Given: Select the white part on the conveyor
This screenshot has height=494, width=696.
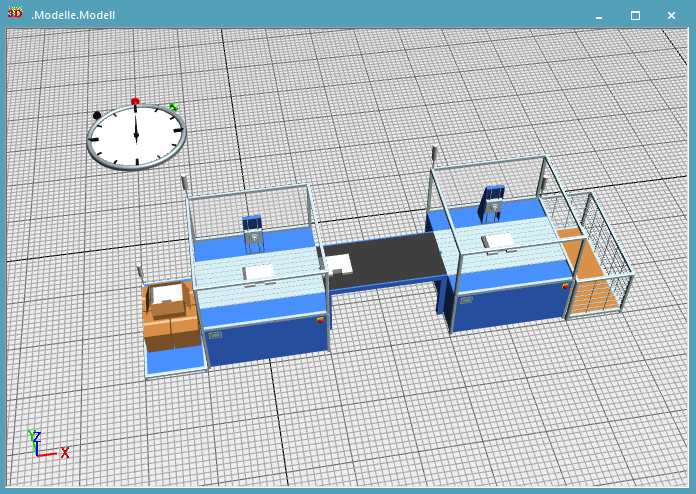Looking at the screenshot, I should coord(340,265).
